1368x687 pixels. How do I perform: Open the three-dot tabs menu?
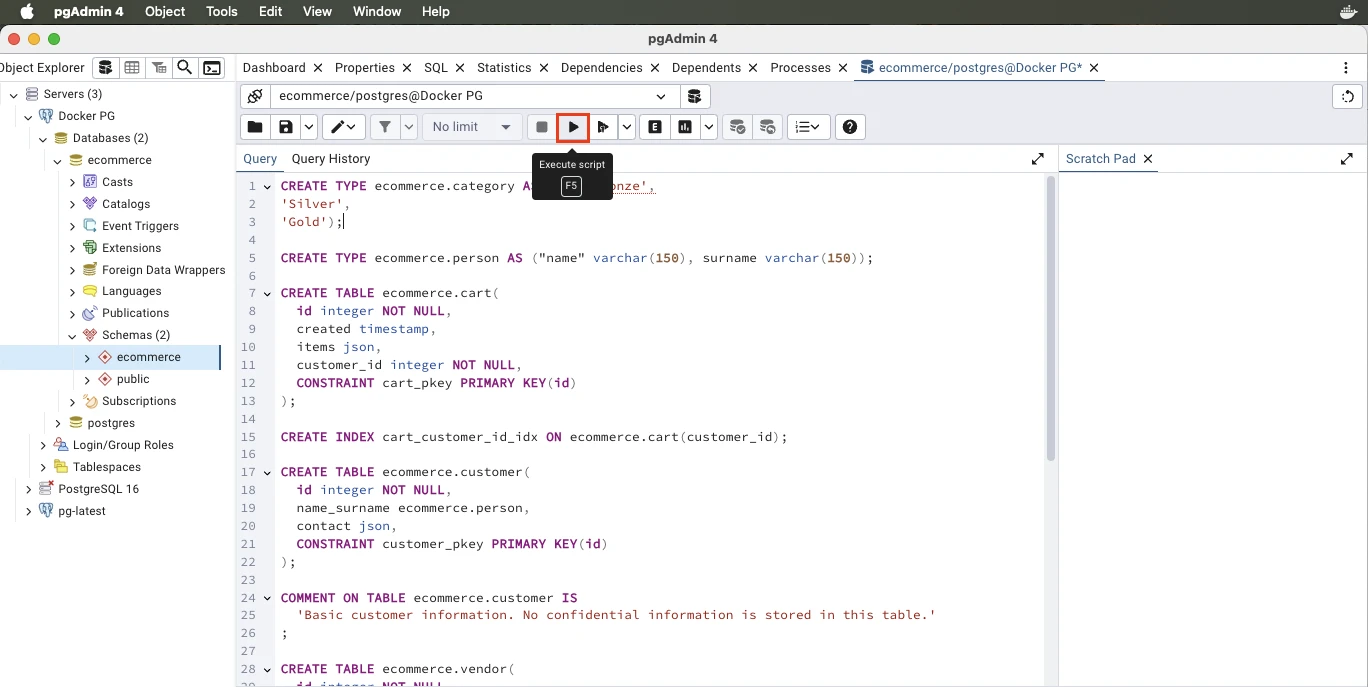click(1346, 68)
